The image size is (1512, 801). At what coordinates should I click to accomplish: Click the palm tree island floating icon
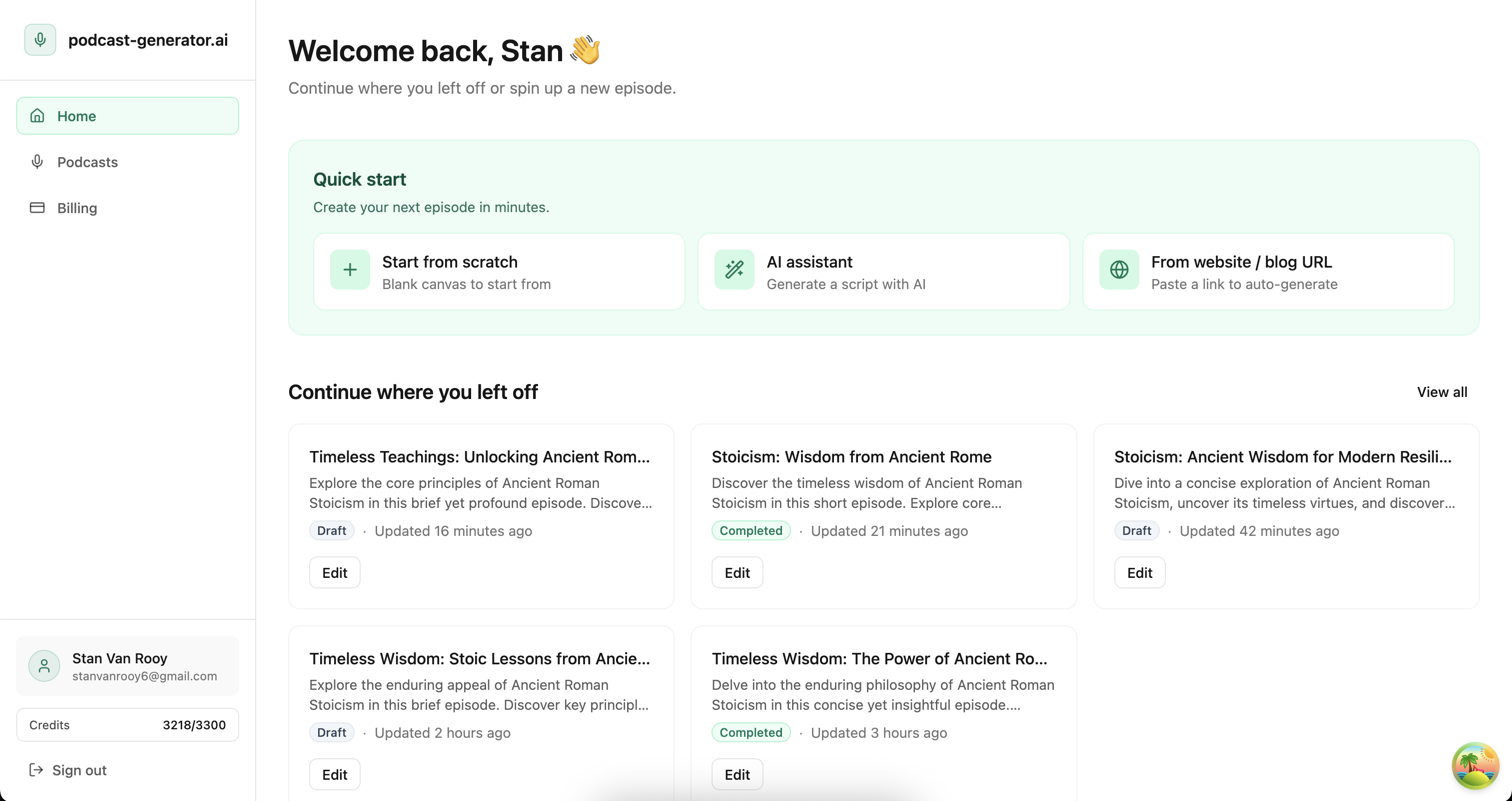coord(1475,766)
